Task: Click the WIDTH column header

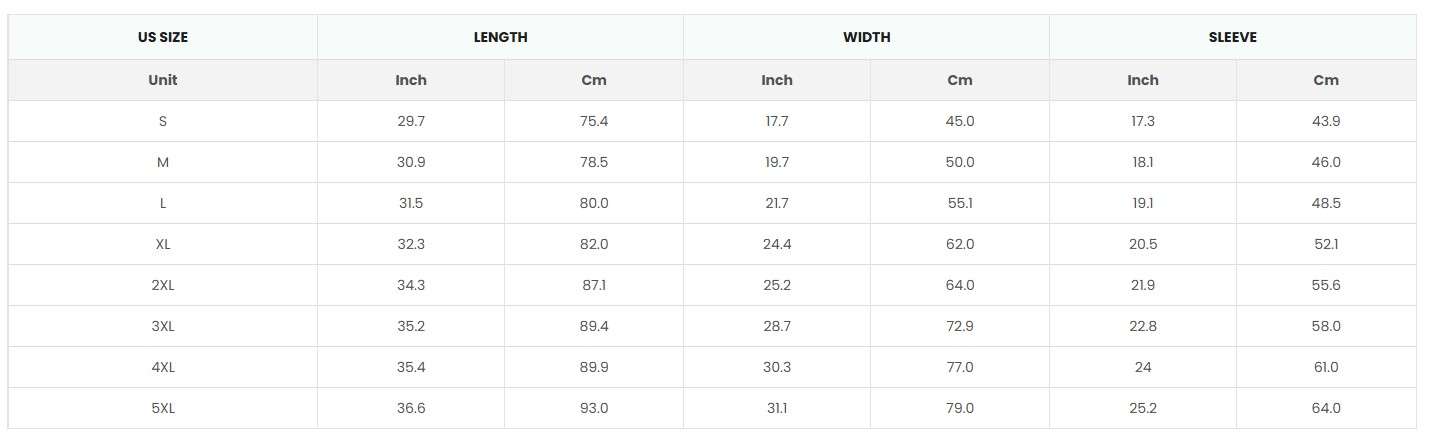Action: [x=866, y=37]
